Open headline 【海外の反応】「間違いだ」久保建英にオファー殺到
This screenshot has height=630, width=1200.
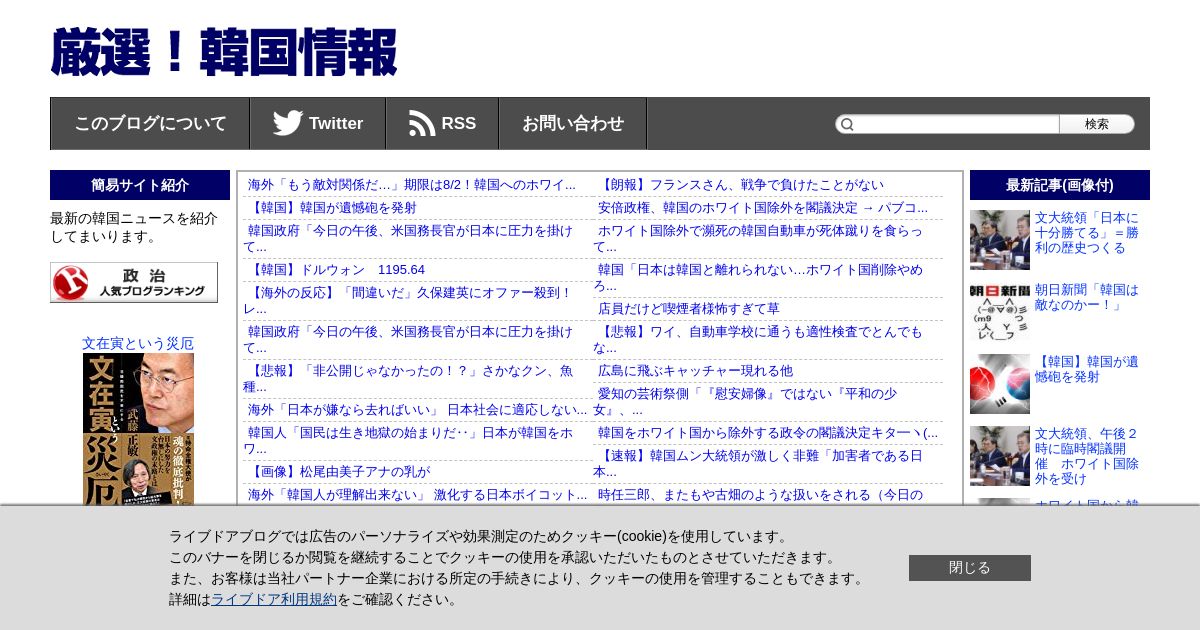coord(408,301)
